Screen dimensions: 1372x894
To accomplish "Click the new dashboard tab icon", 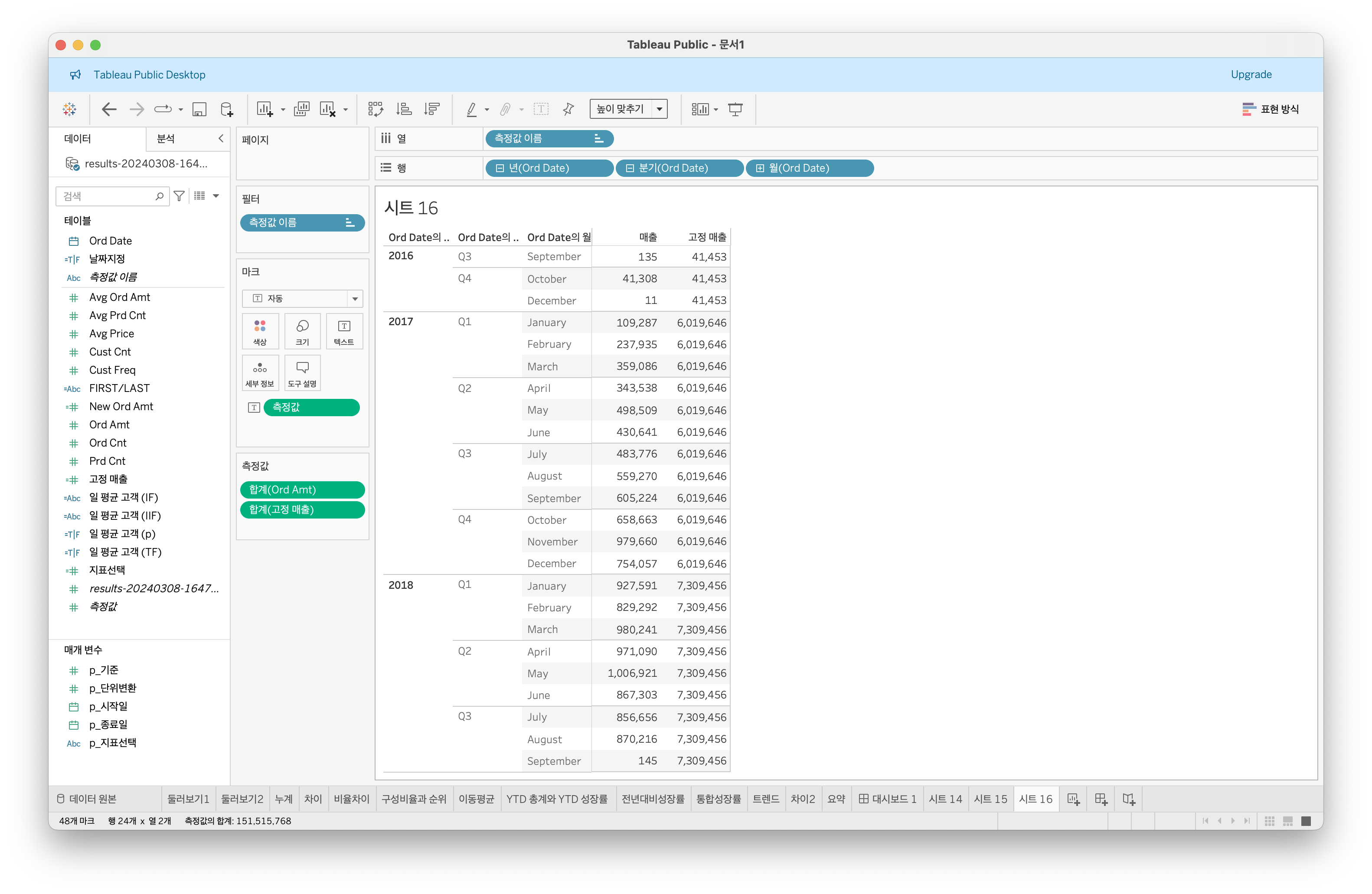I will (x=1101, y=799).
